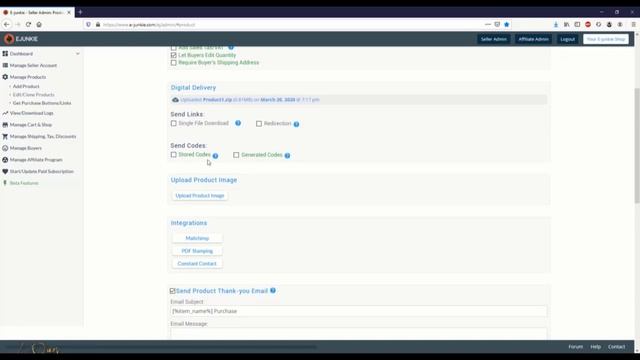
Task: Enable Single File Download checkbox
Action: [x=173, y=123]
